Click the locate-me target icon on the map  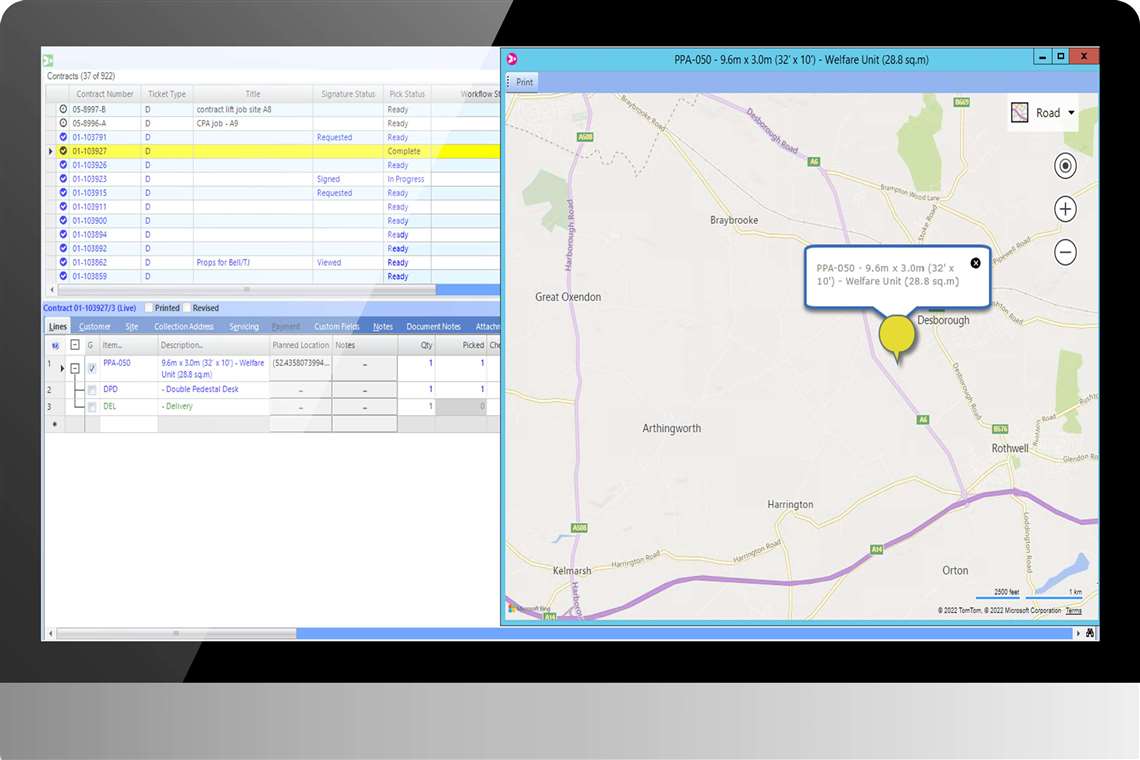pyautogui.click(x=1064, y=165)
